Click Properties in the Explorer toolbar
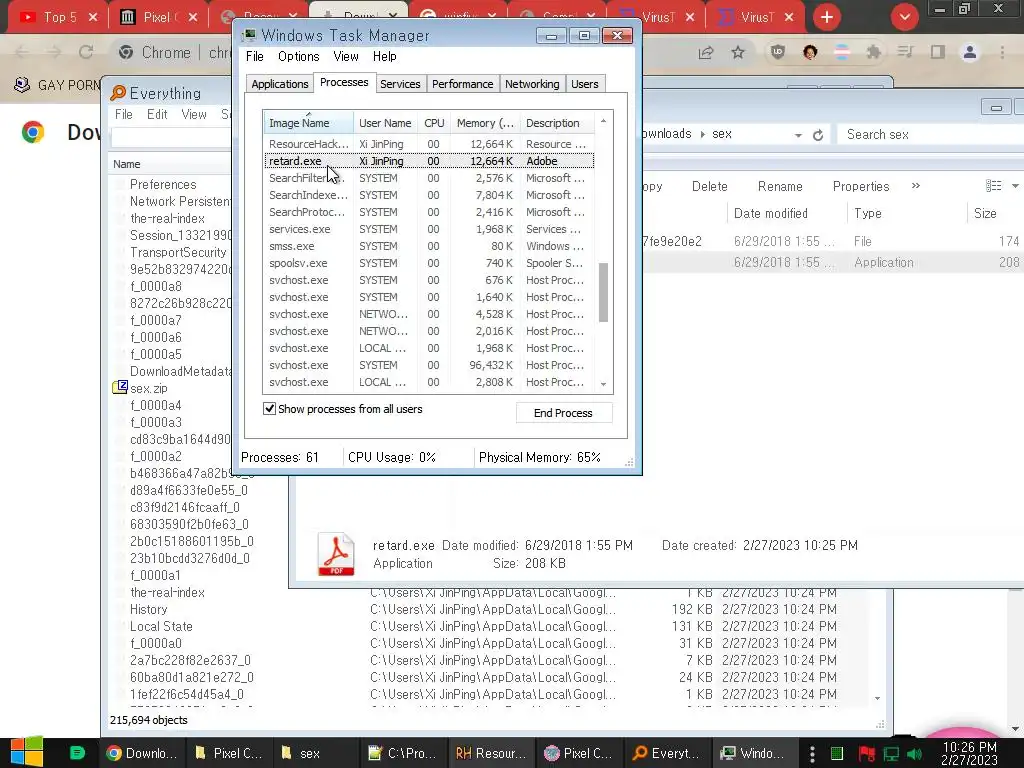This screenshot has height=768, width=1024. click(x=861, y=186)
